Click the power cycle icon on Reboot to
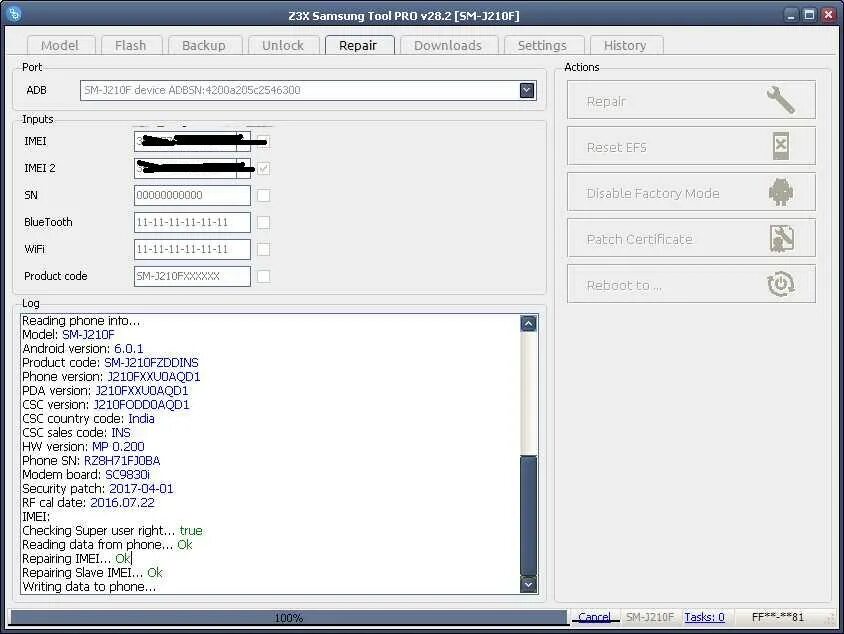Viewport: 844px width, 634px height. click(x=780, y=284)
